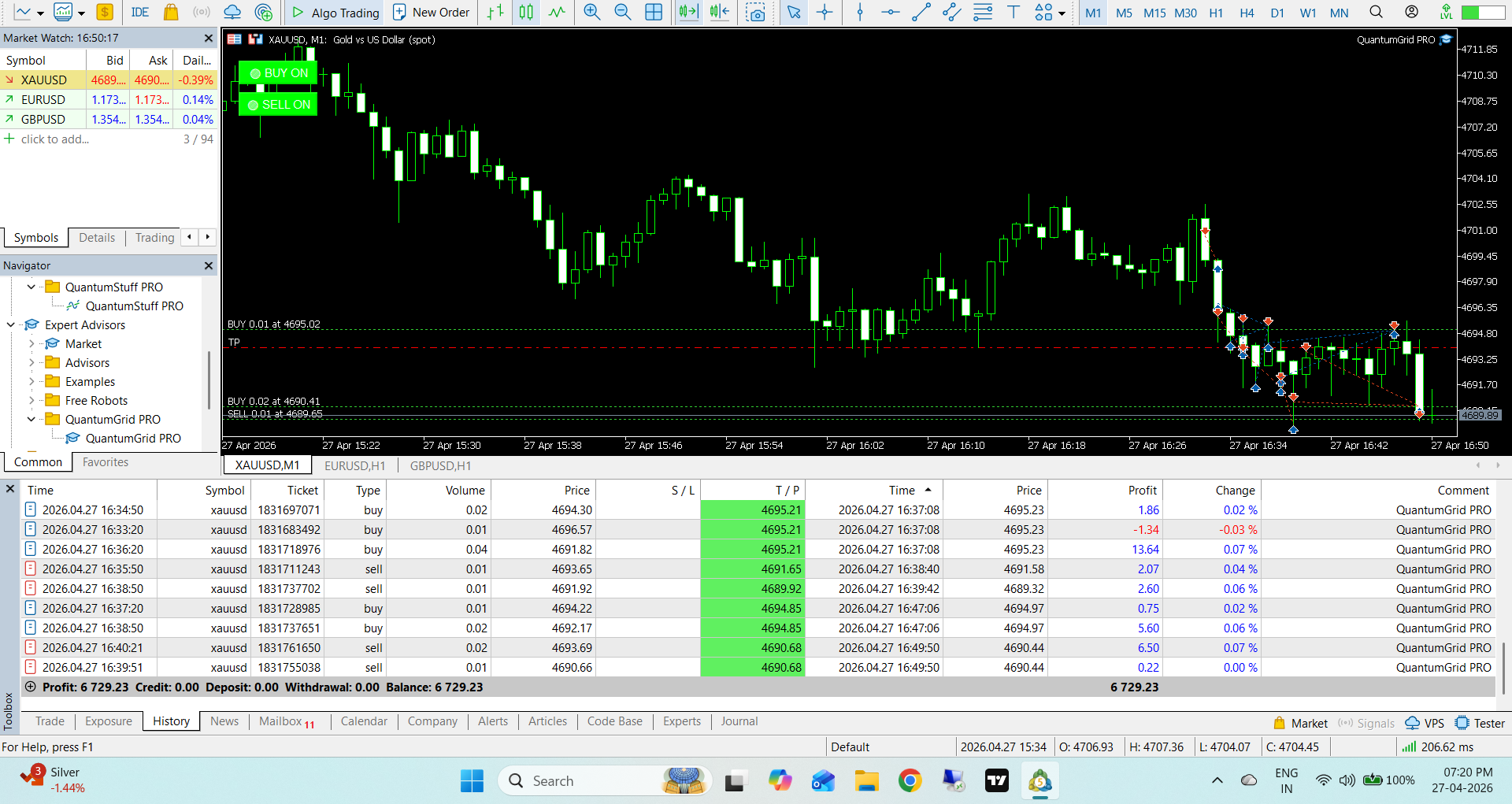Expand the Examples folder in Navigator
Image resolution: width=1512 pixels, height=804 pixels.
click(x=31, y=381)
